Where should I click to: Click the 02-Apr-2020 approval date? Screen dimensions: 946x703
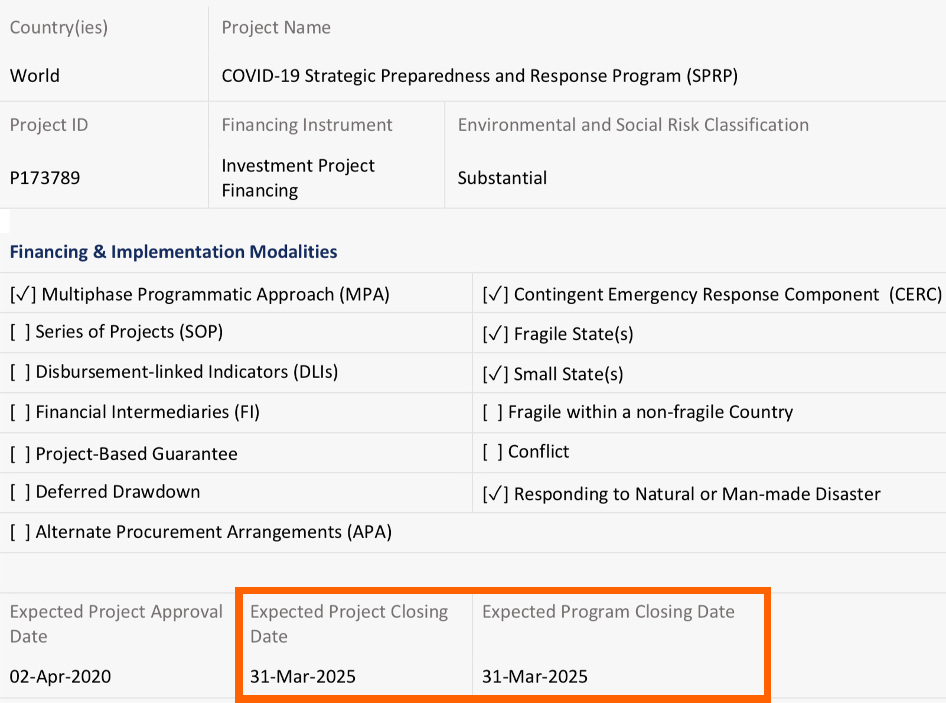click(x=60, y=677)
